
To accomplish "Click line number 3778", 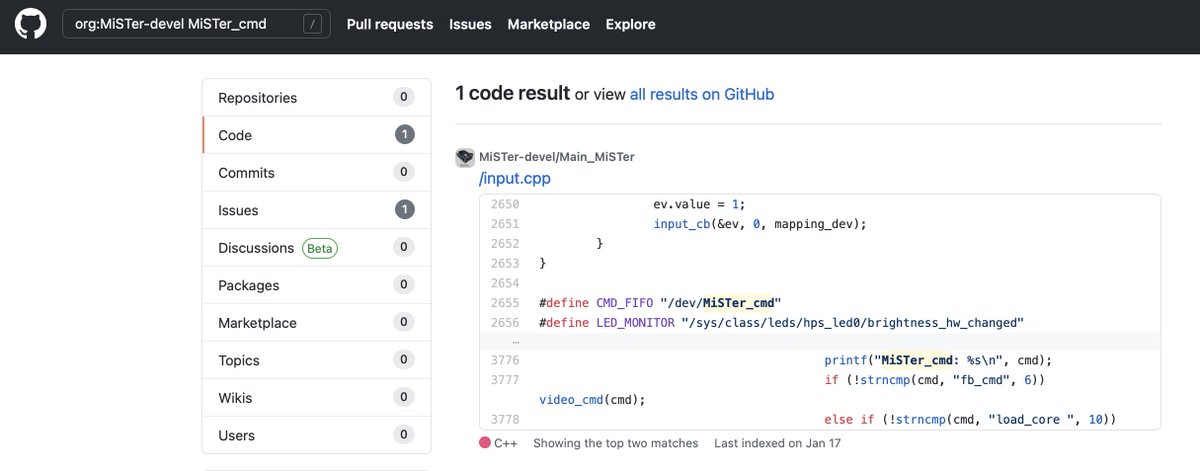I will tap(505, 419).
